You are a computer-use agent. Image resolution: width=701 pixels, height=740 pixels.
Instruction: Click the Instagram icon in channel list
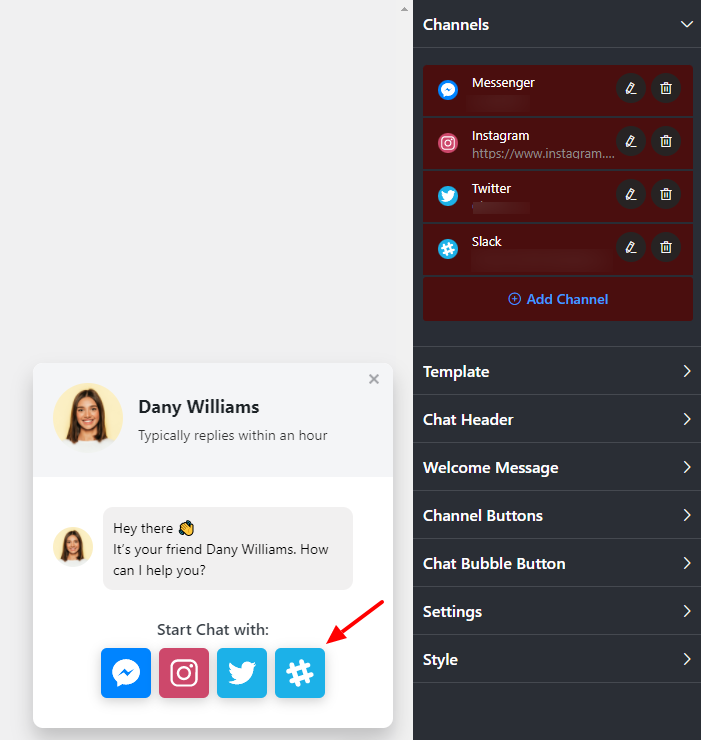[x=448, y=143]
